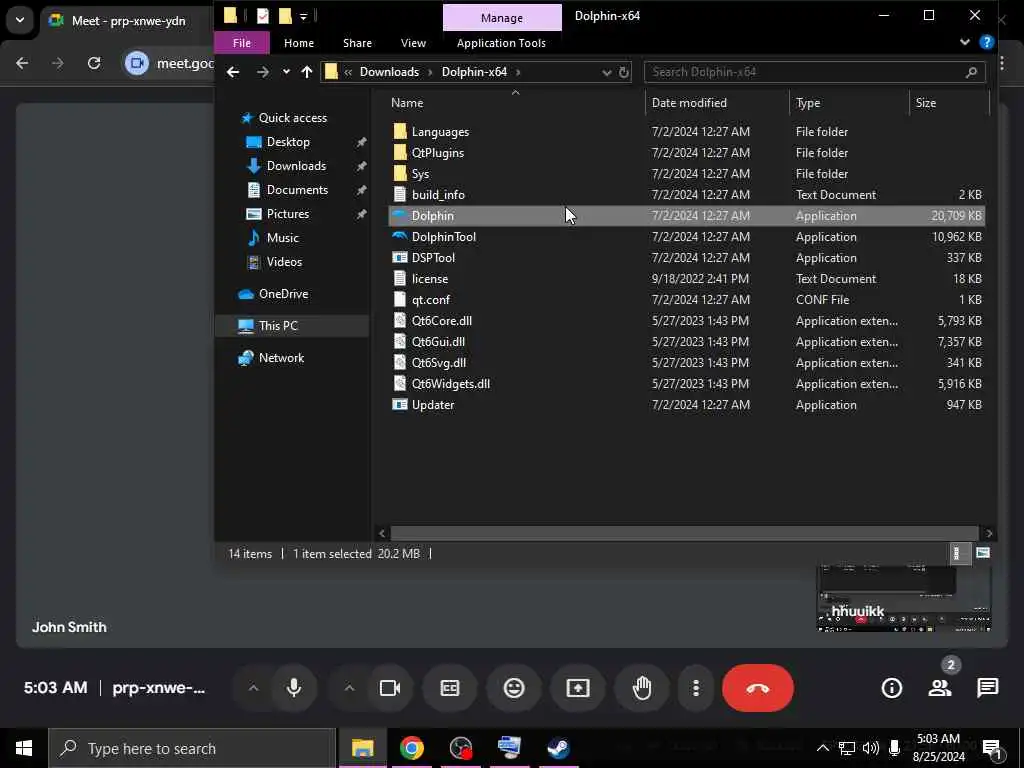
Task: Open meeting details info icon
Action: click(x=891, y=688)
